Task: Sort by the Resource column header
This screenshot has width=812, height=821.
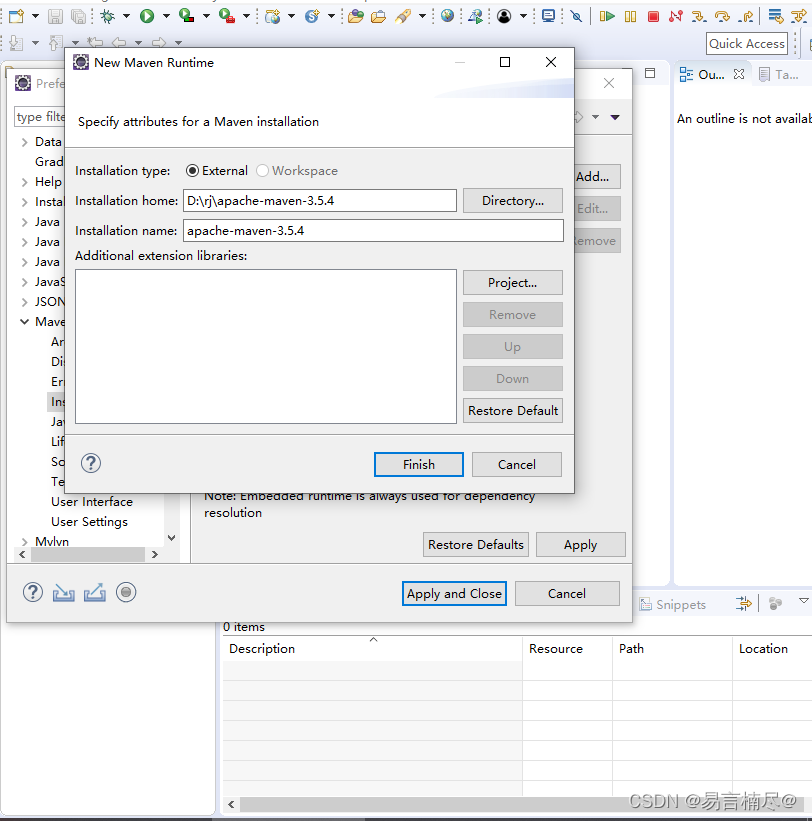Action: [x=567, y=649]
